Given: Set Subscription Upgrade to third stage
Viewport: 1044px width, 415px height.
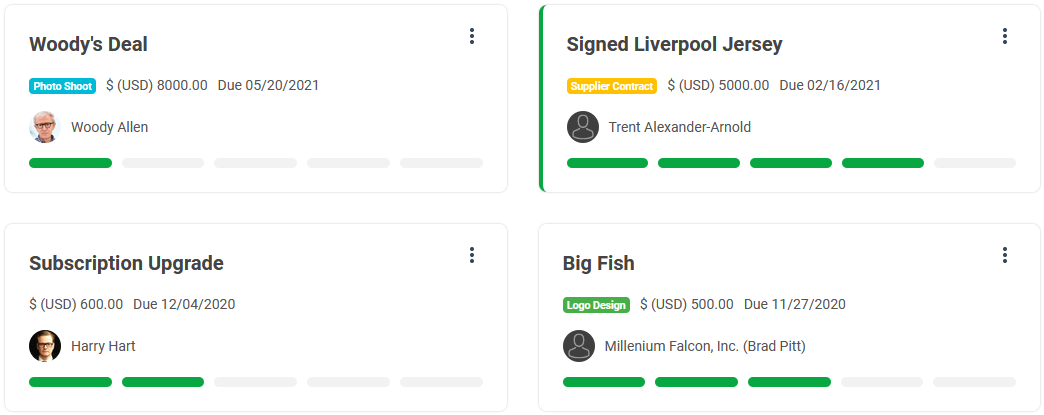Looking at the screenshot, I should (x=255, y=382).
